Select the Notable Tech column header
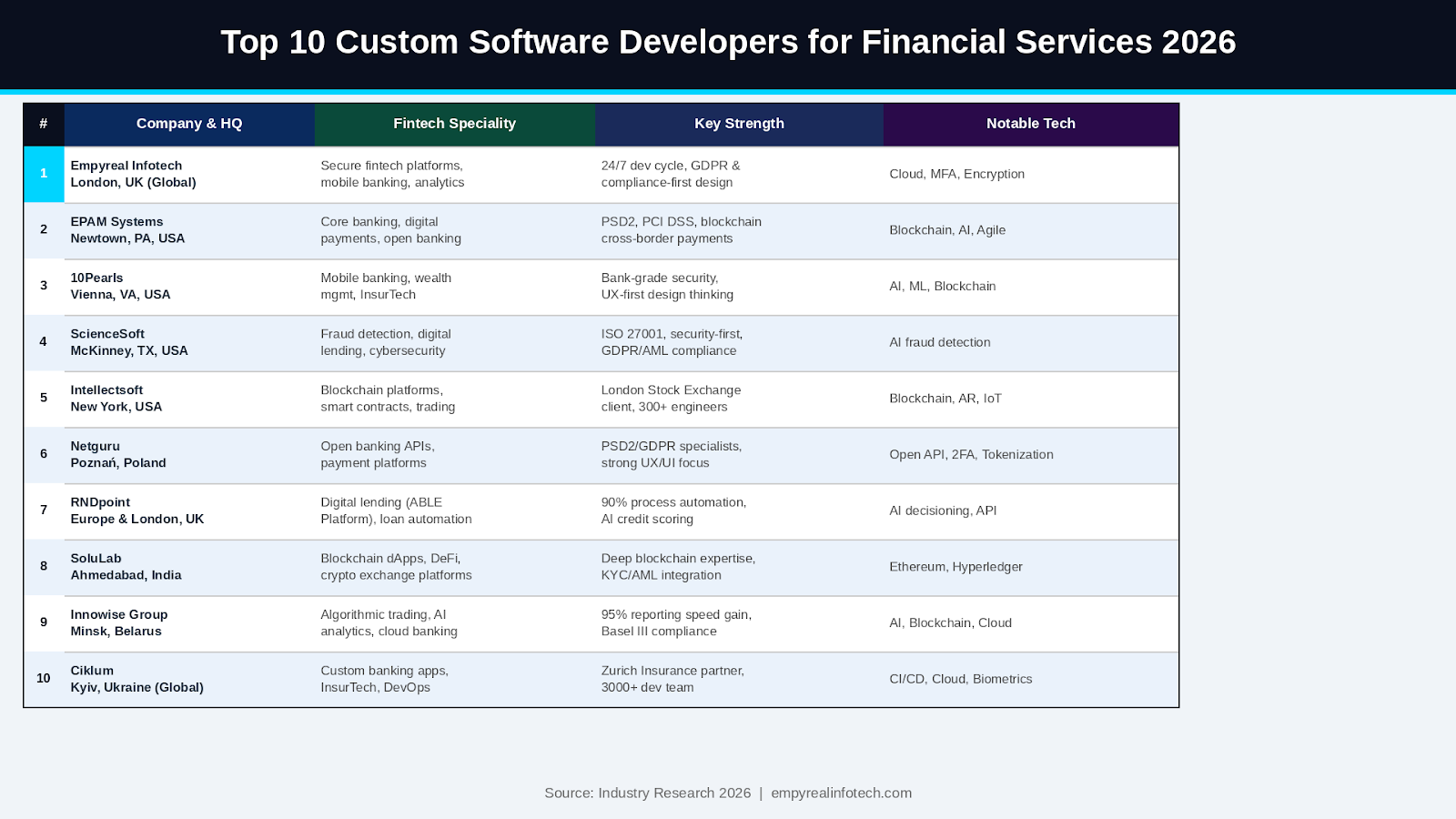 (x=1031, y=124)
